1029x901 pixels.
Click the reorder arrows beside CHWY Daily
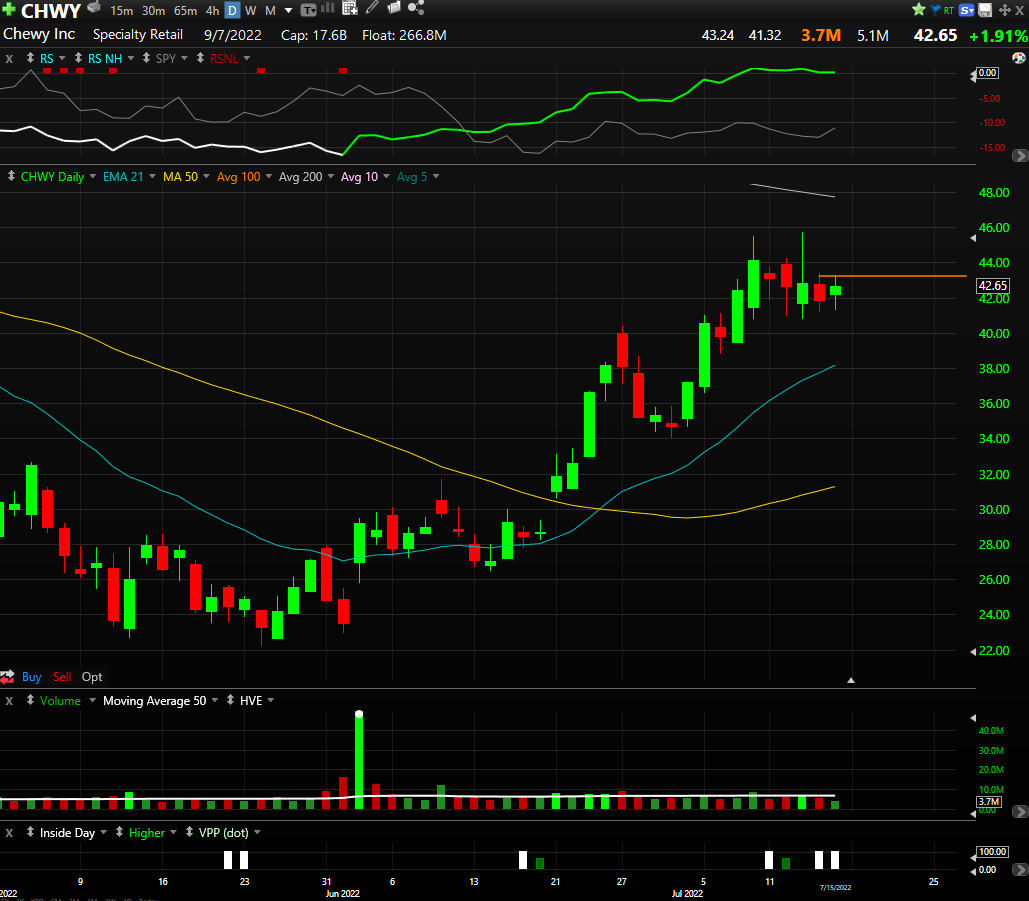coord(11,176)
